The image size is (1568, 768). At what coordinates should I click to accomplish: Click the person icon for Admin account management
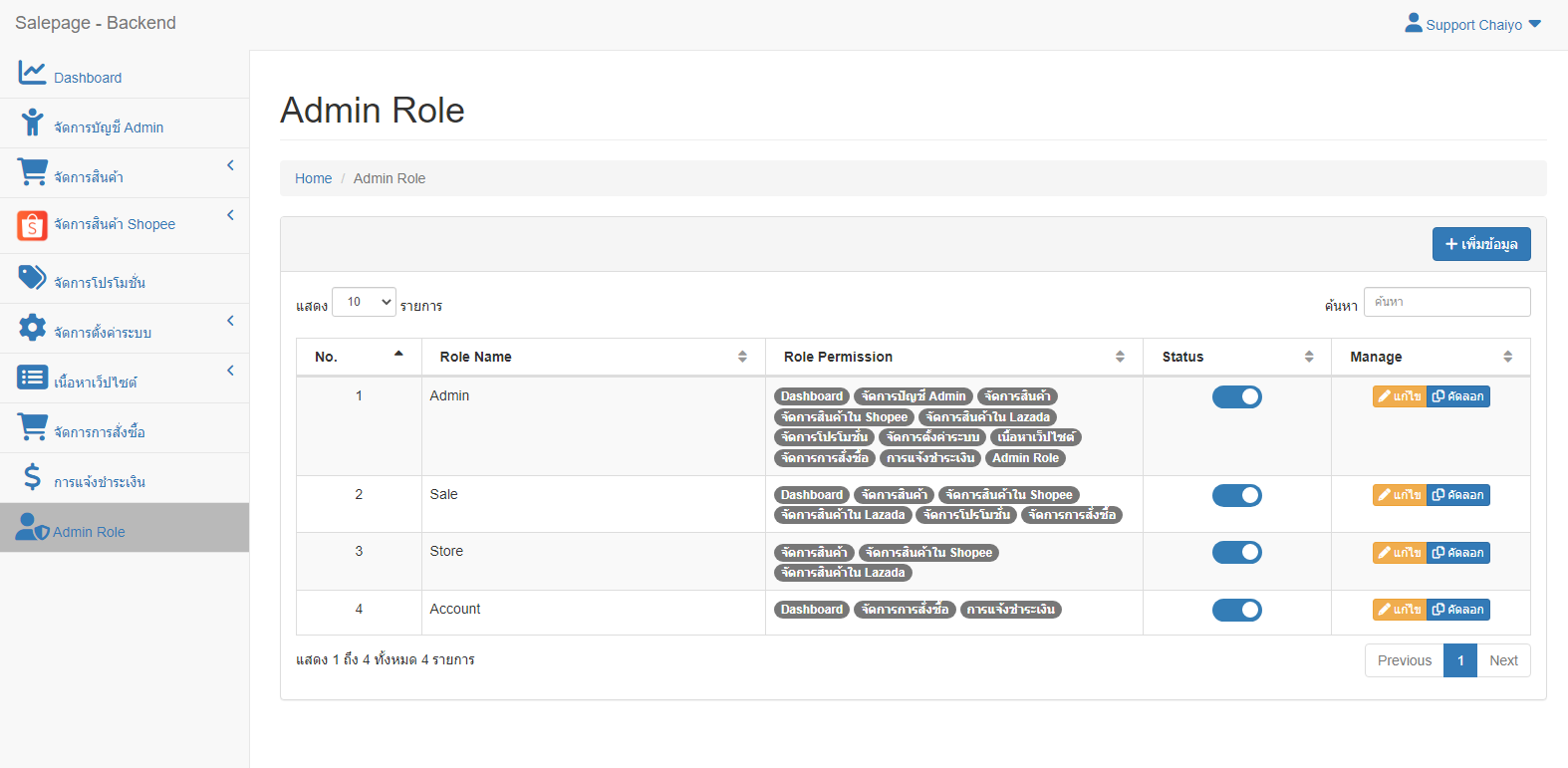click(32, 123)
